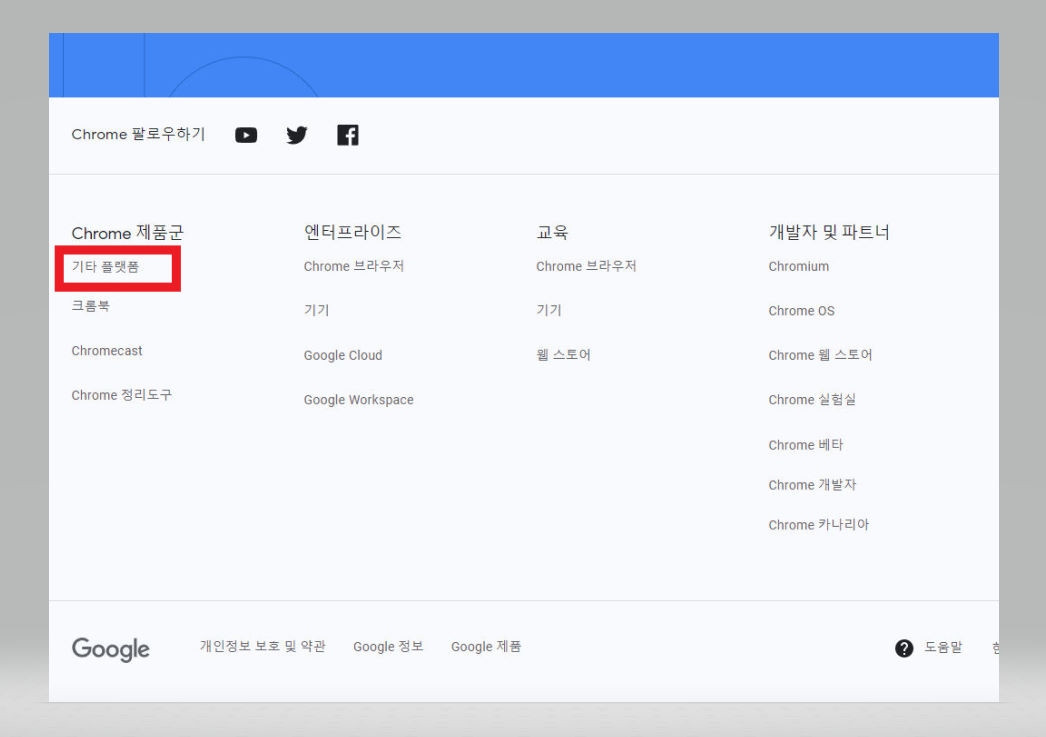This screenshot has width=1046, height=737.
Task: Open Chrome 정리도구 link
Action: point(121,395)
